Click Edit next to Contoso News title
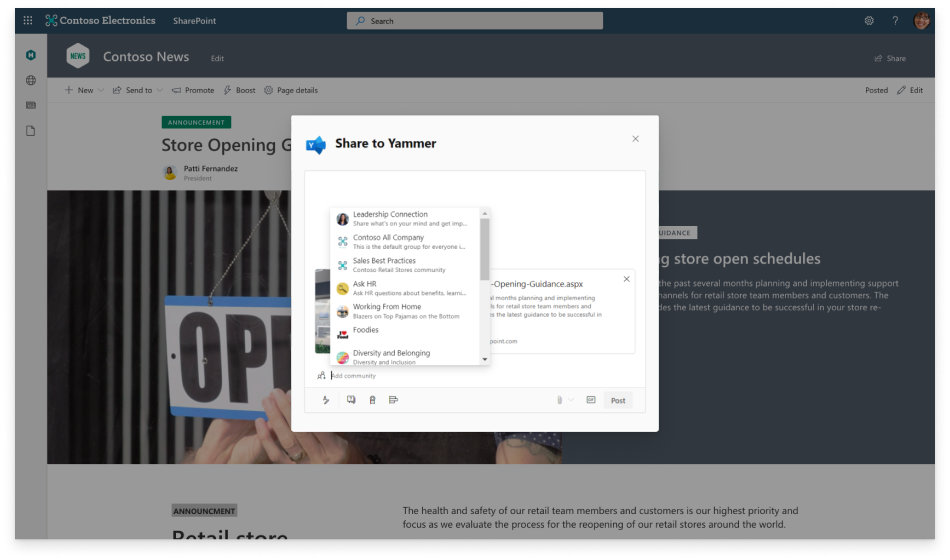The image size is (950, 560). [x=218, y=58]
